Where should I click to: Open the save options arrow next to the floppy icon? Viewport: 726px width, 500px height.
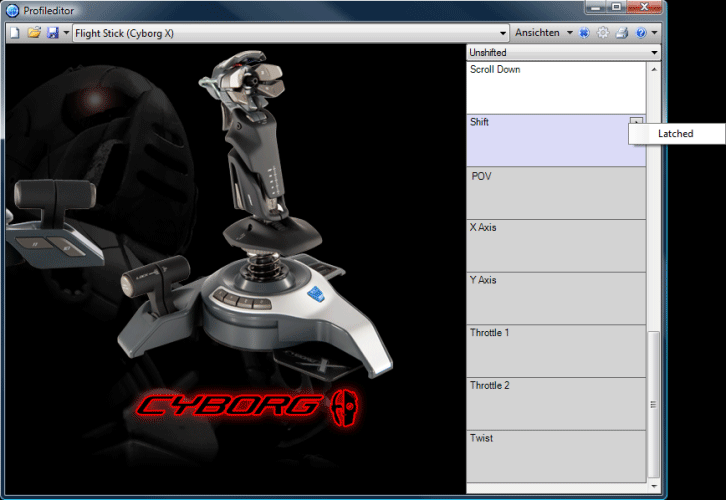coord(66,33)
